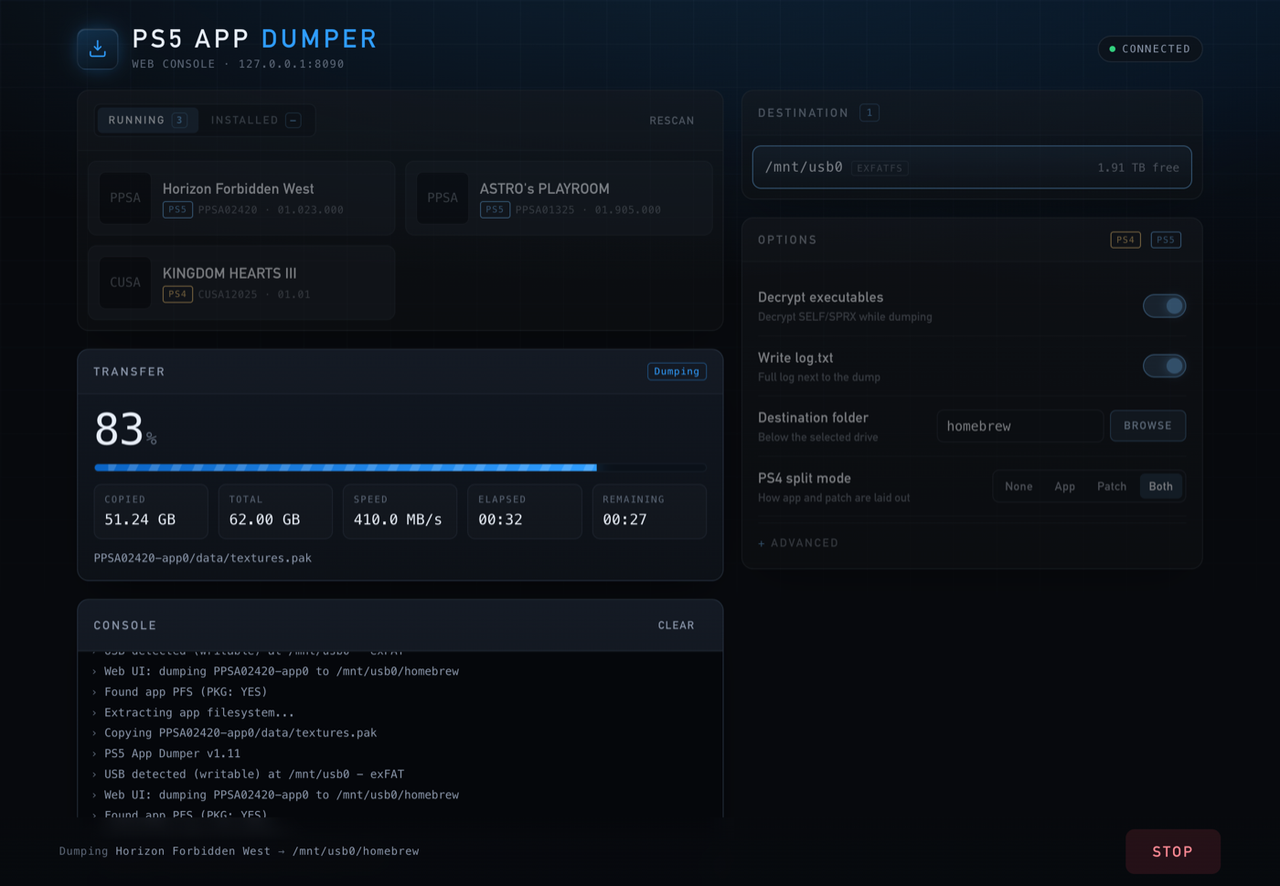Set PS4 split mode to None
Screen dimensions: 1280x886
[x=1019, y=486]
